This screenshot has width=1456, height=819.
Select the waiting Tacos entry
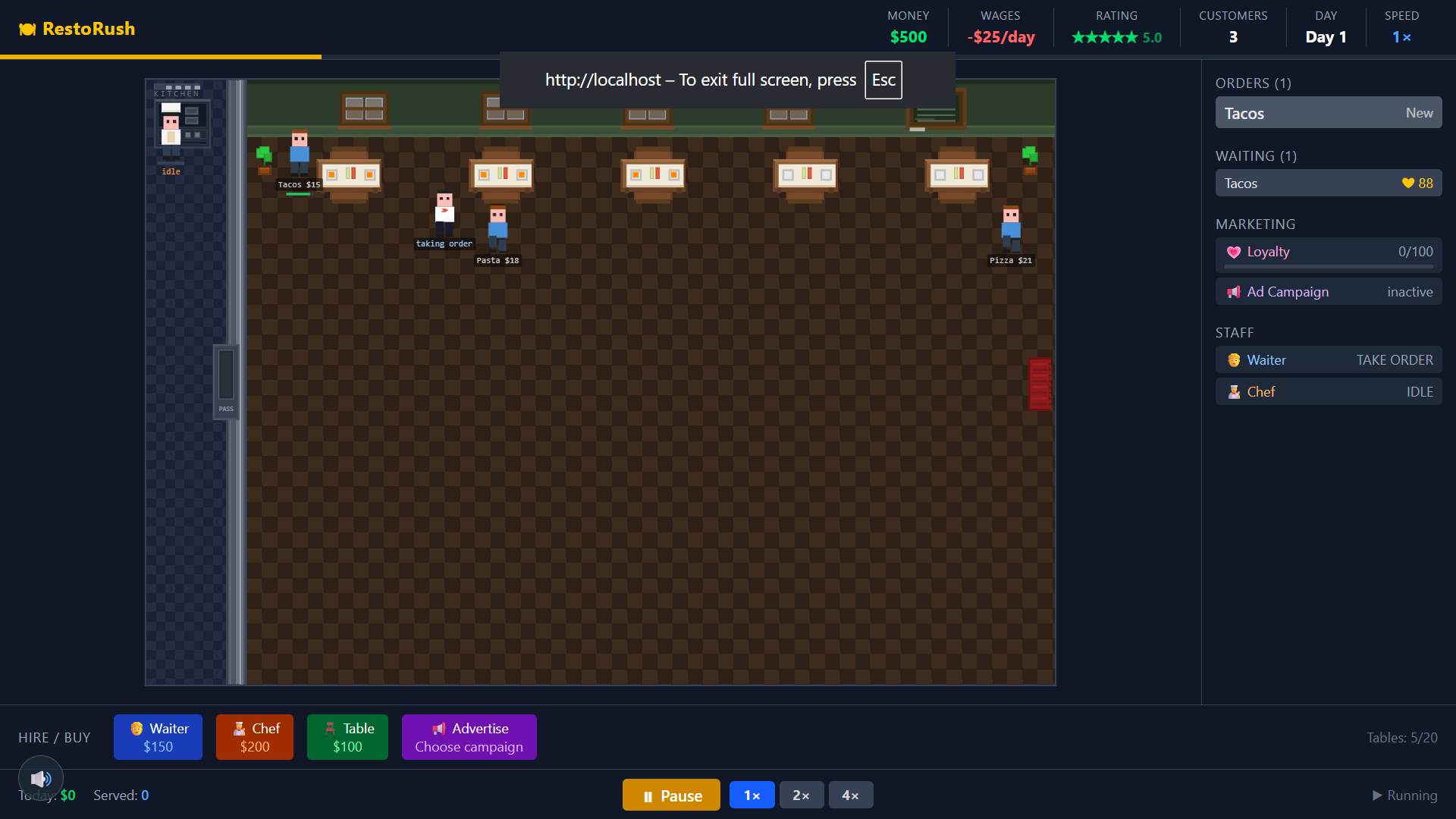coord(1329,184)
